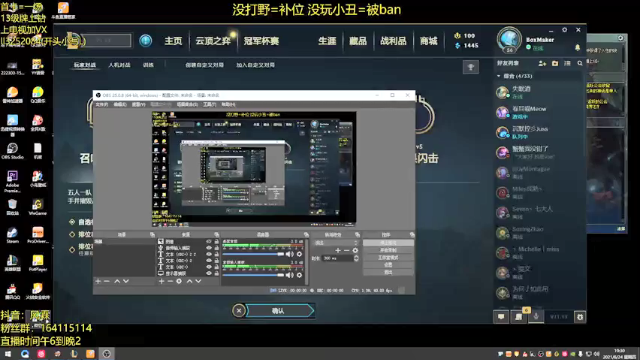This screenshot has height=360, width=640.
Task: Open desktop audio (桌面音频) settings gear in mixer
Action: [x=300, y=254]
